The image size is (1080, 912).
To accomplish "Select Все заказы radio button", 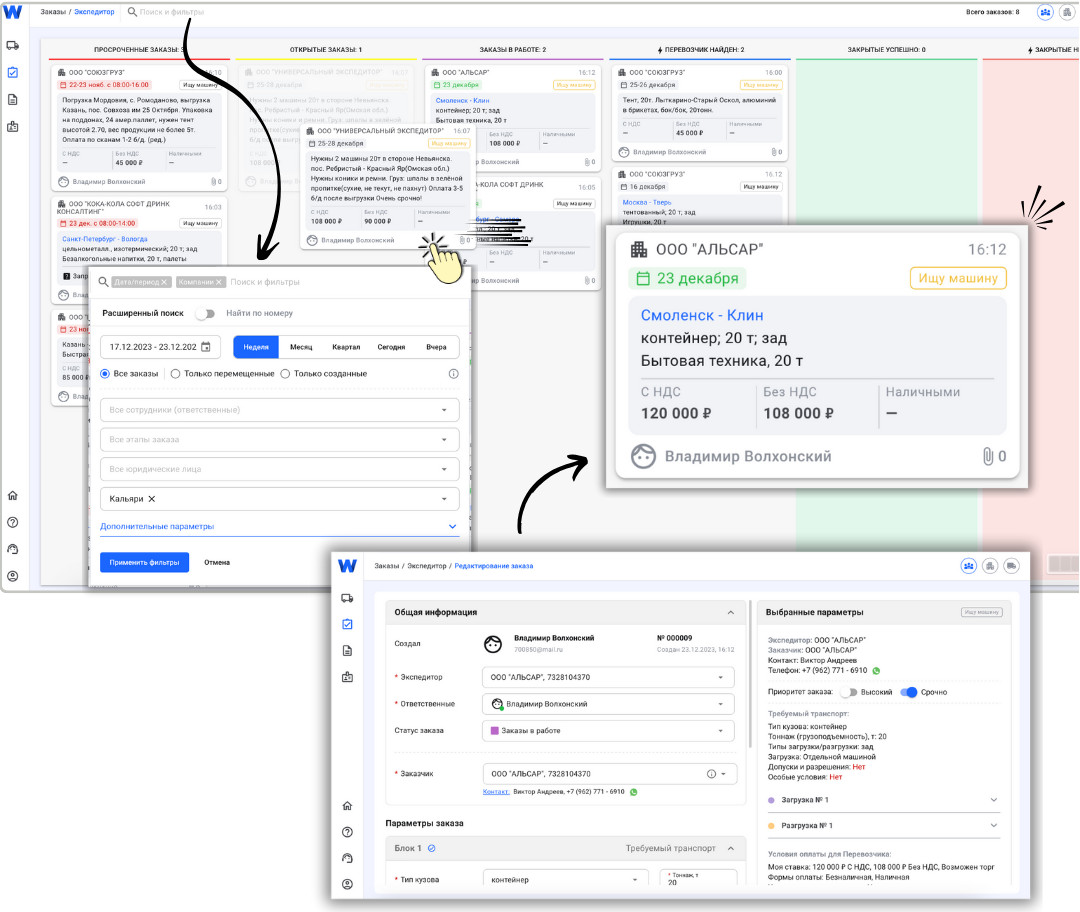I will (x=105, y=373).
